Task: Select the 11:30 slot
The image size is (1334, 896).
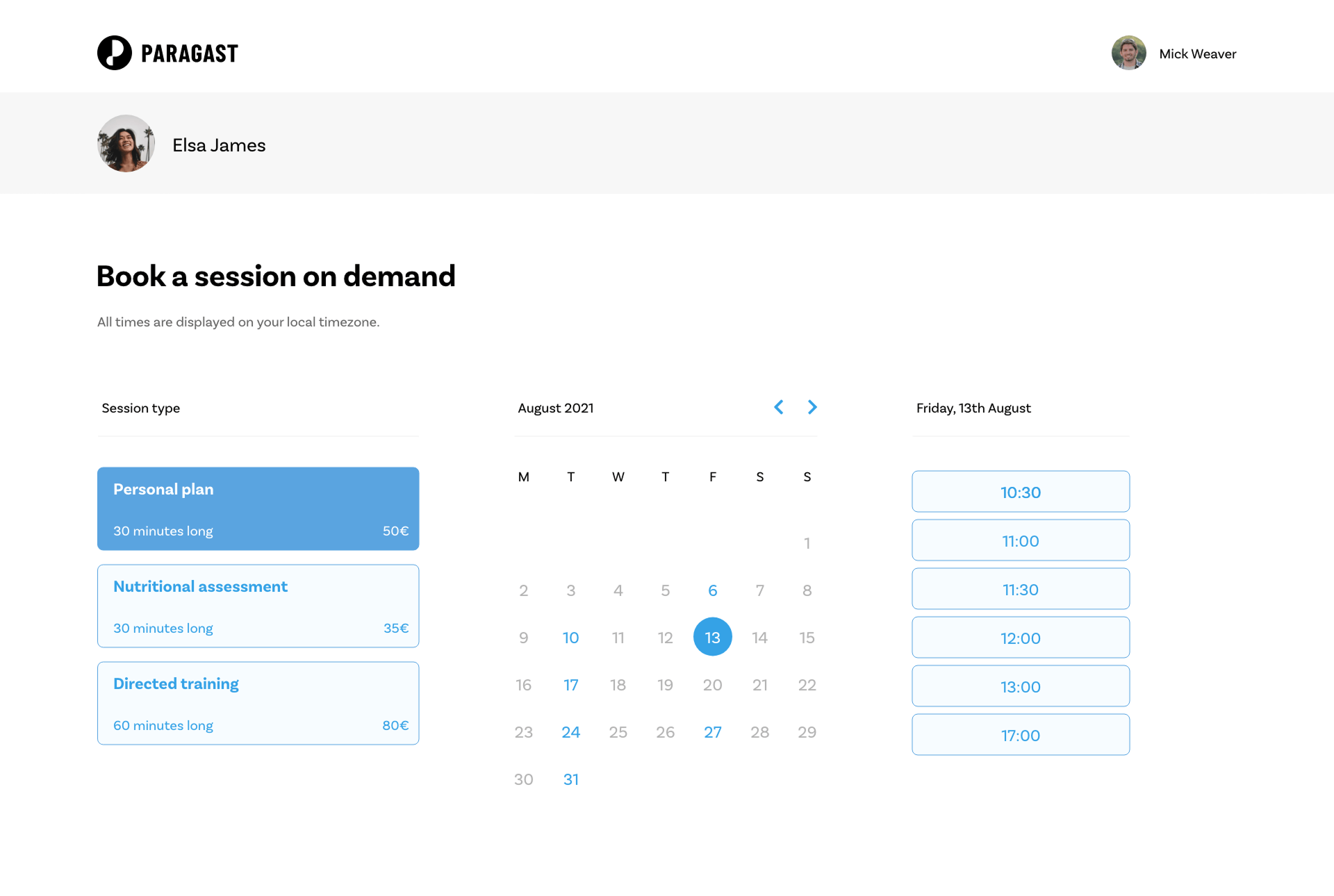Action: tap(1020, 588)
